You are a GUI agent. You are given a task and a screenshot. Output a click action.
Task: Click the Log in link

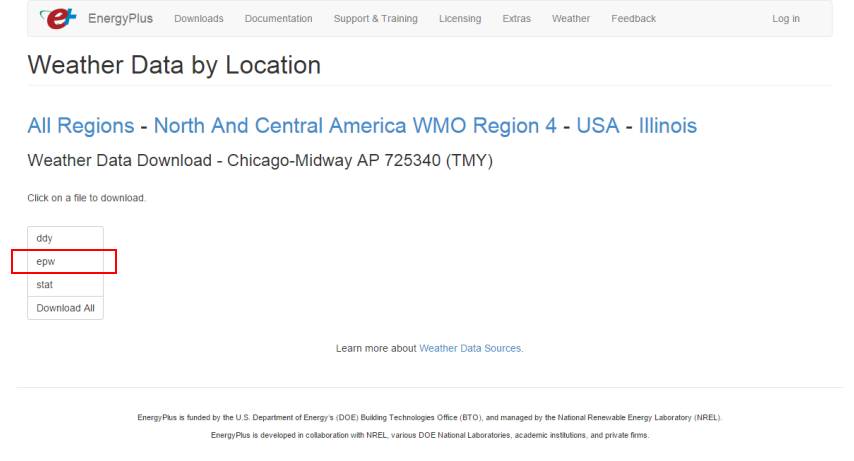[x=786, y=19]
